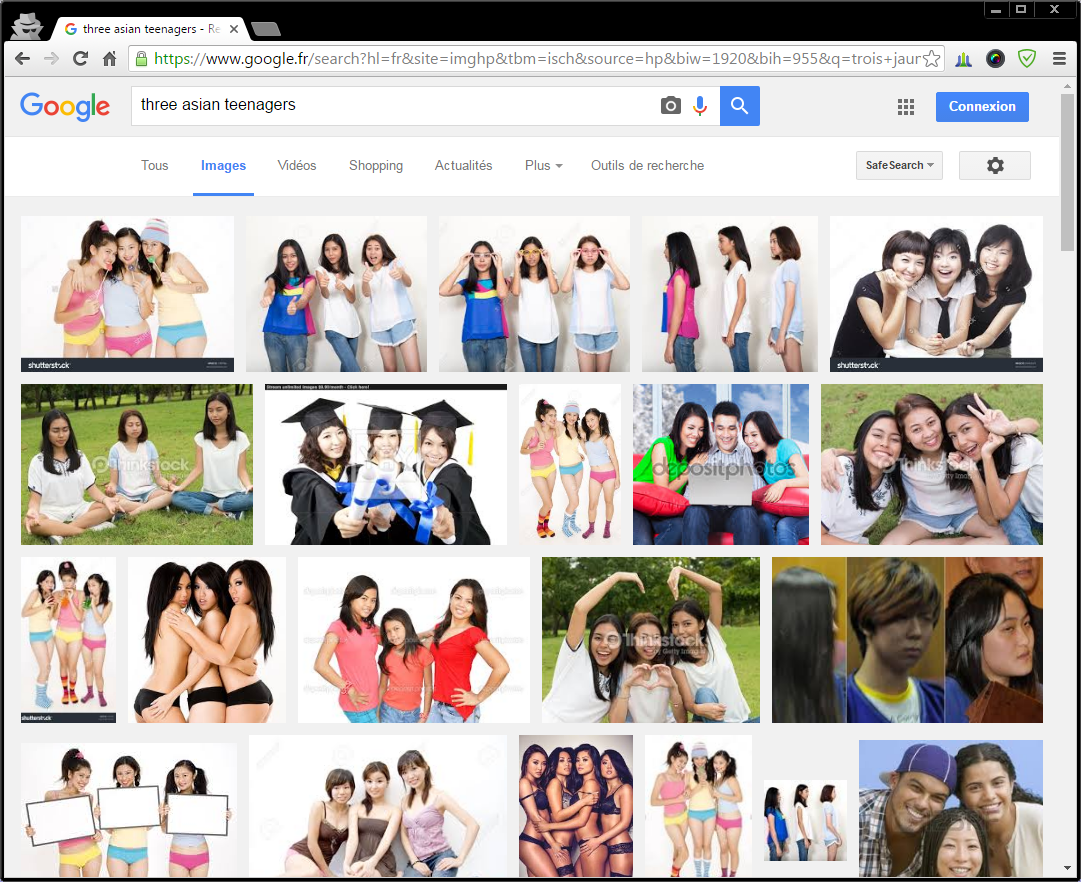The image size is (1081, 882).
Task: Open the settings gear button
Action: click(x=994, y=166)
